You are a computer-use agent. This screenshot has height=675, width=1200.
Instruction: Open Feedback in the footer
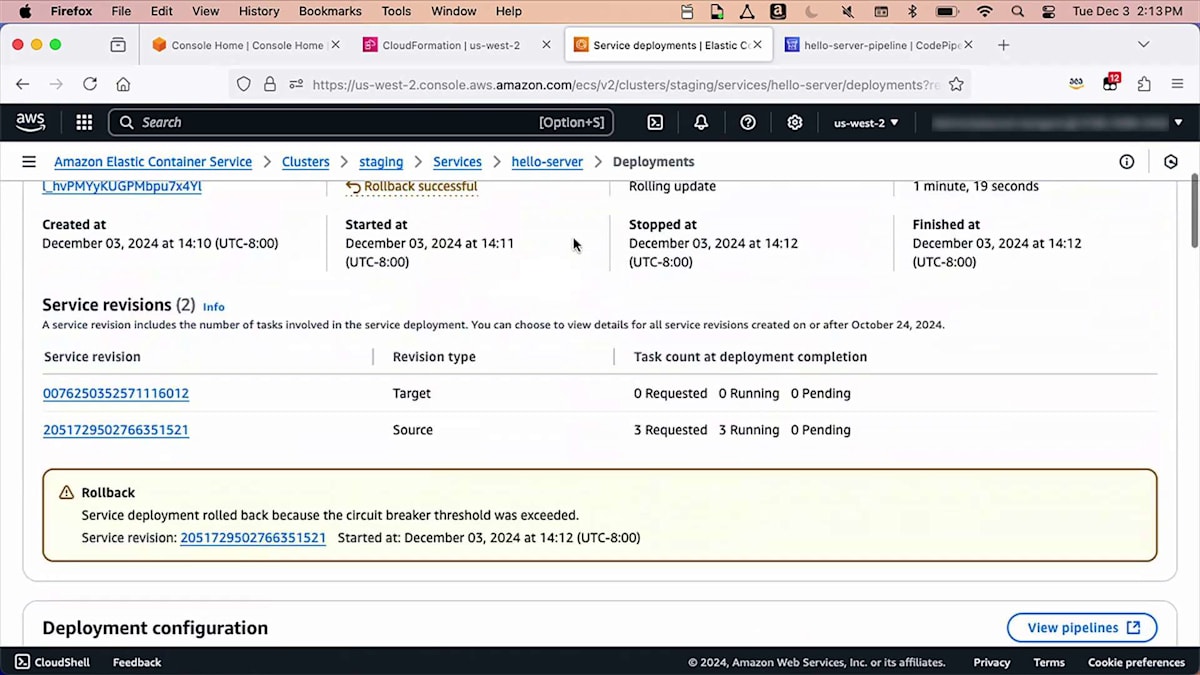point(137,662)
